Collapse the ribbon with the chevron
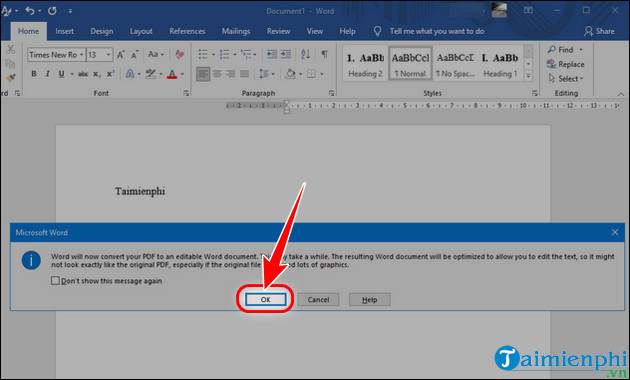This screenshot has height=380, width=630. pos(621,94)
